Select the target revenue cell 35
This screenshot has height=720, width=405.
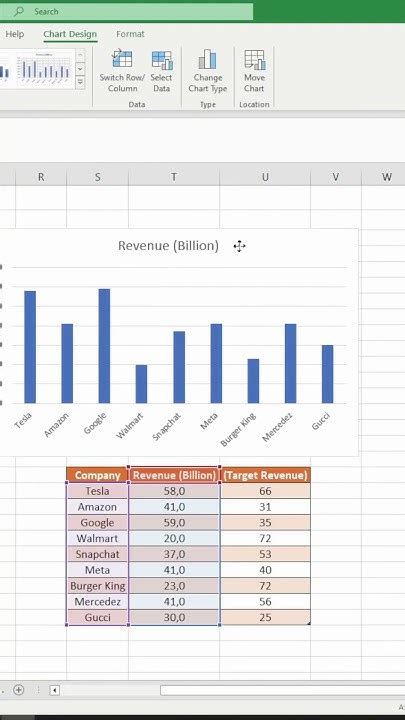pyautogui.click(x=265, y=523)
